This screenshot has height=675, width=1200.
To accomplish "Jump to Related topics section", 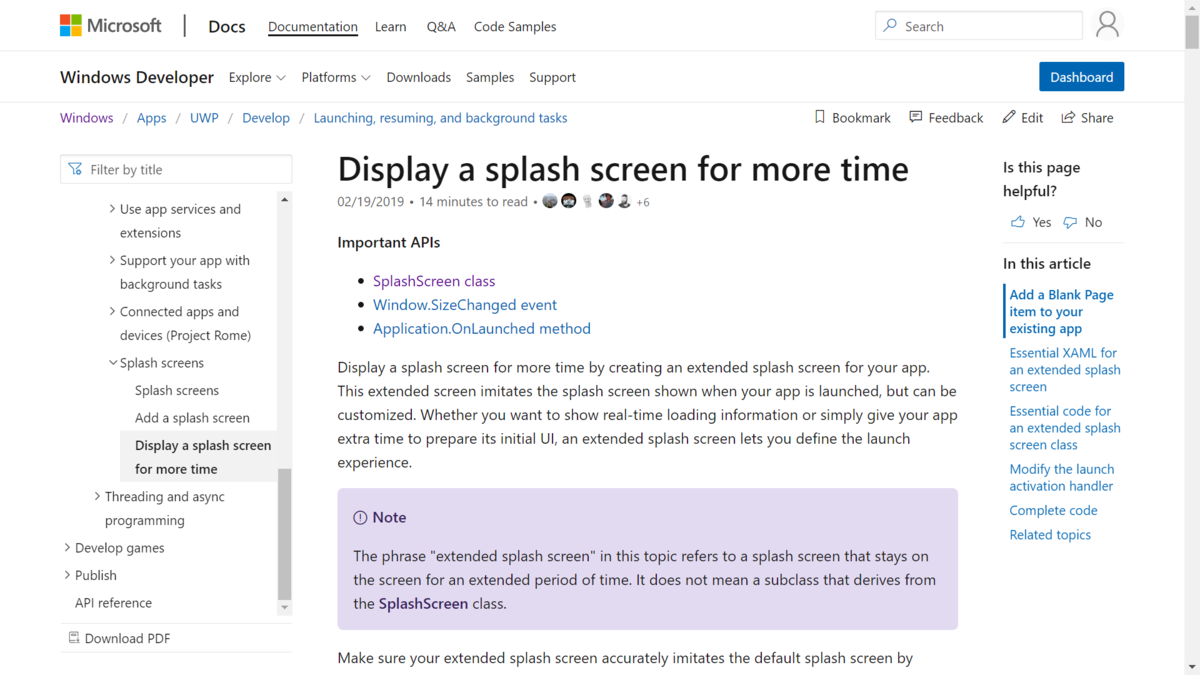I will coord(1050,535).
